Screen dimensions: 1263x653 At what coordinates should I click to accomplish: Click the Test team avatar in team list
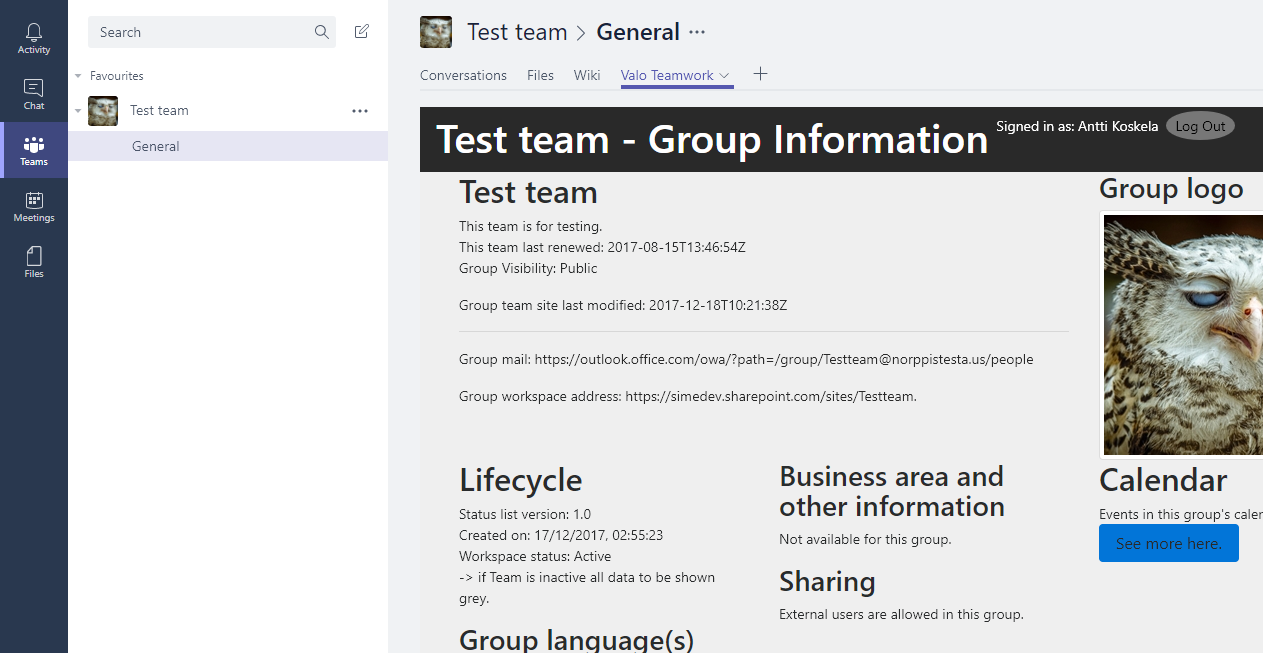(103, 111)
